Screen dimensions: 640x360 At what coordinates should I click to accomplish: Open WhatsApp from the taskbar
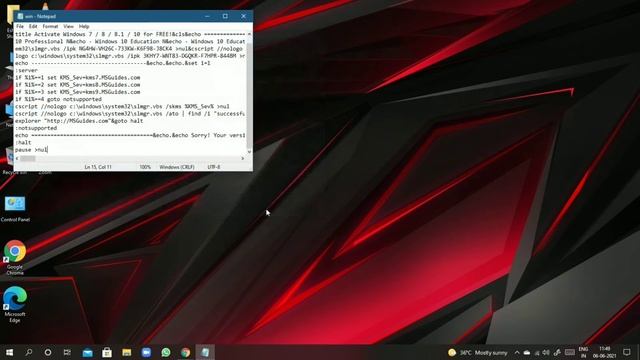click(x=166, y=352)
